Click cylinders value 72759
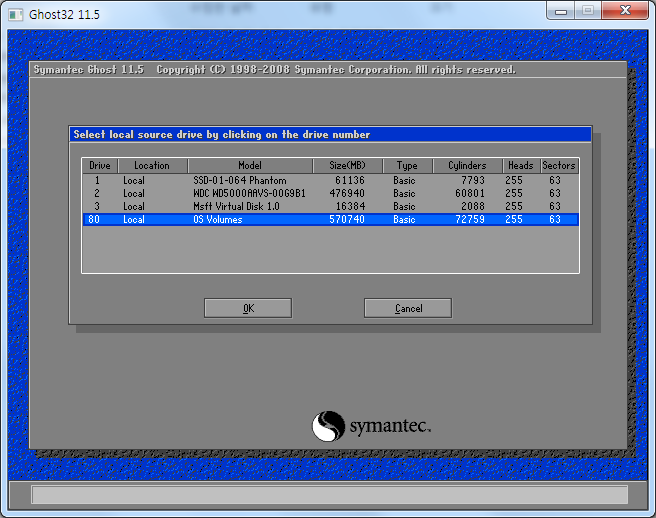The height and width of the screenshot is (518, 656). click(x=470, y=219)
